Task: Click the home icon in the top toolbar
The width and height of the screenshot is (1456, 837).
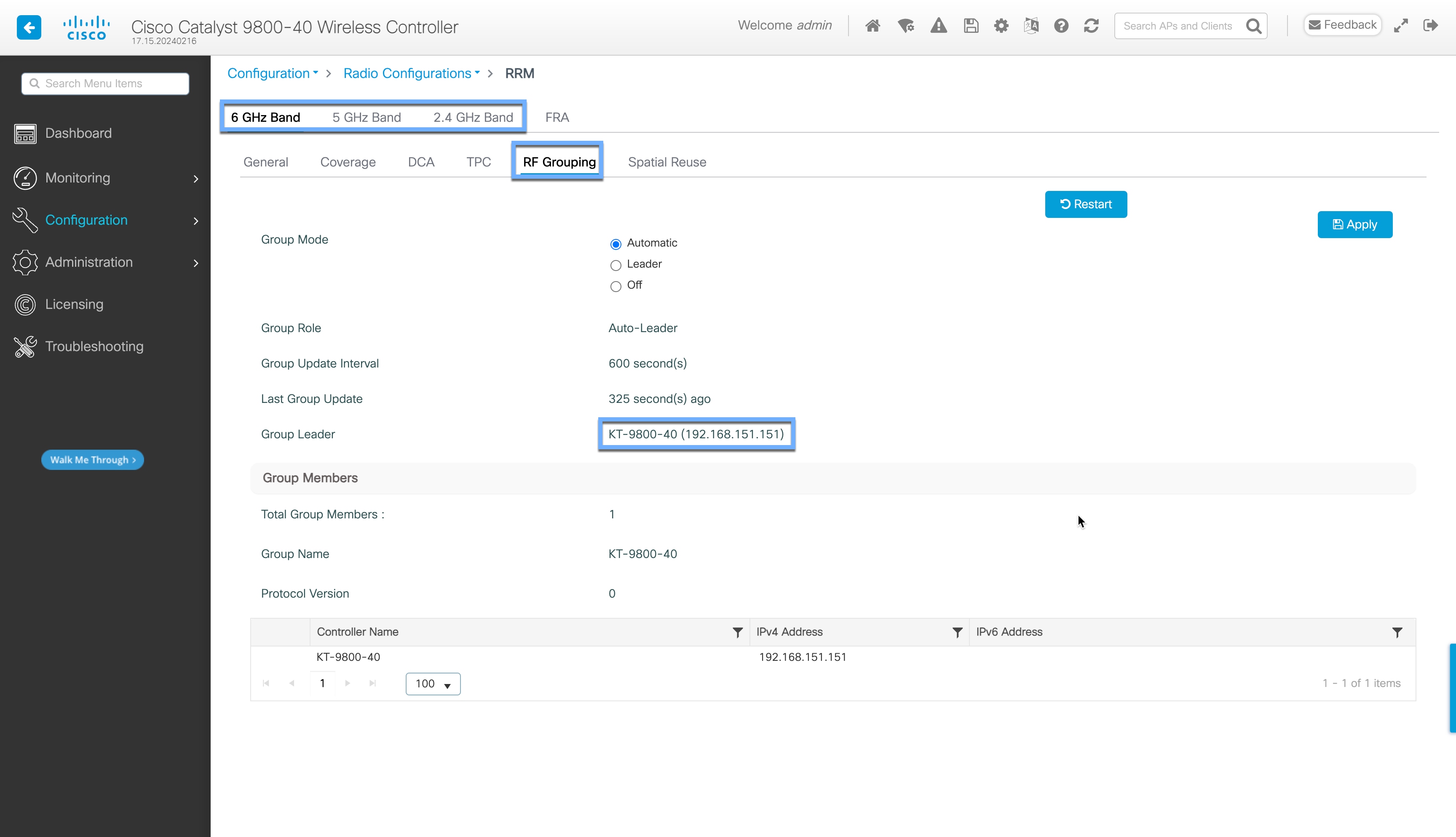Action: tap(872, 25)
